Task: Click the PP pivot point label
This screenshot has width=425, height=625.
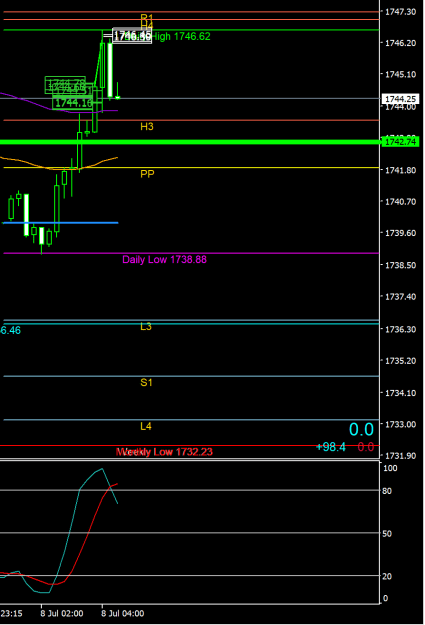Action: tap(147, 174)
